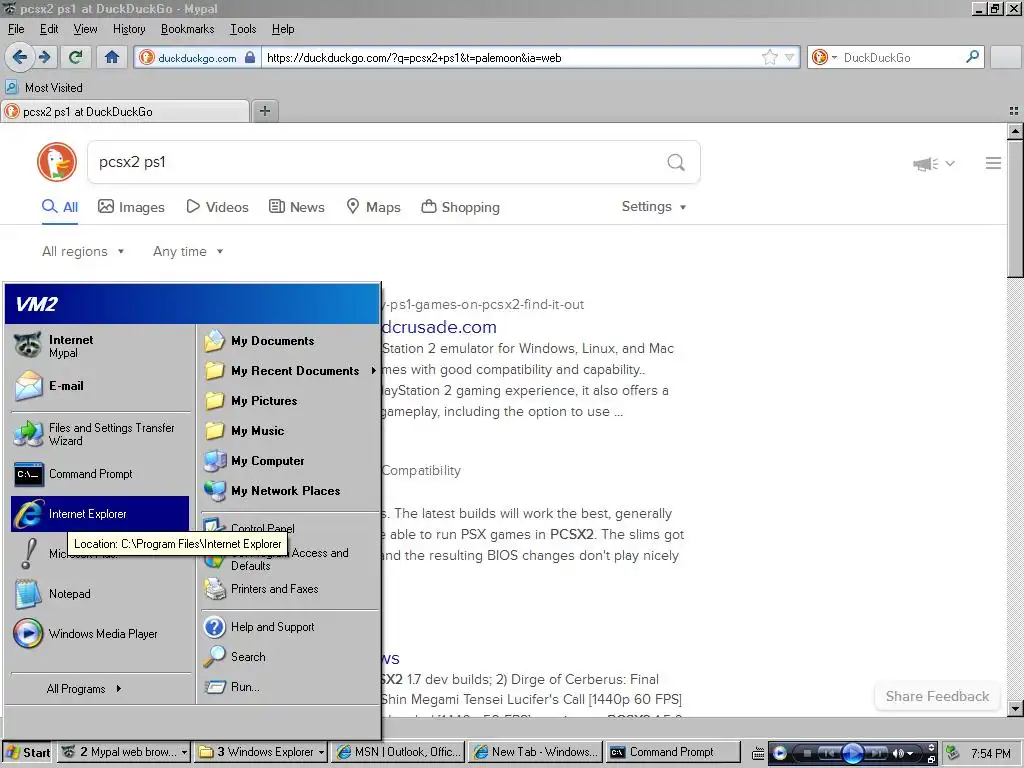Restore the Media Player from taskbar toolbar
The height and width of the screenshot is (768, 1024).
(x=931, y=759)
